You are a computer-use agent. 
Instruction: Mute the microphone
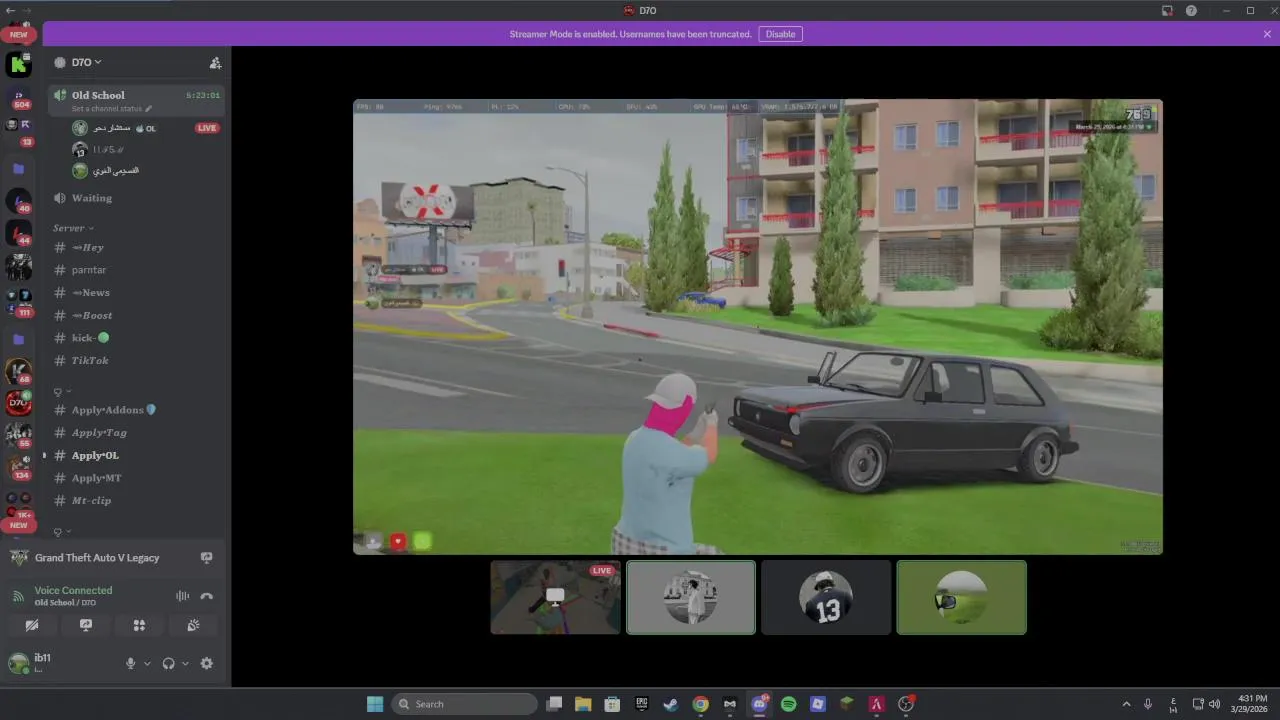[130, 663]
